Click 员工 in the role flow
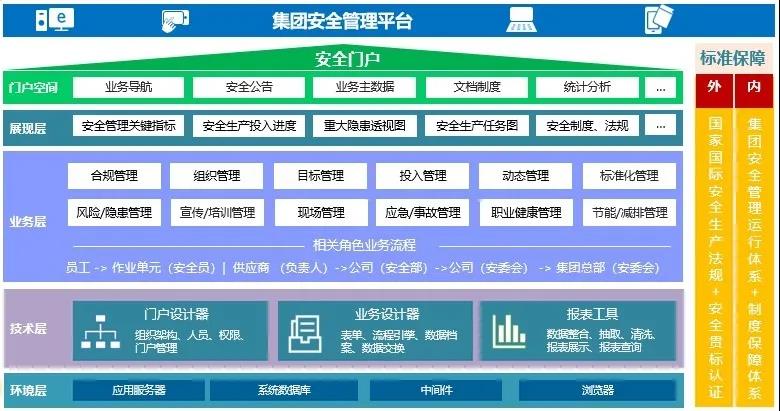The width and height of the screenshot is (780, 411). tap(78, 268)
